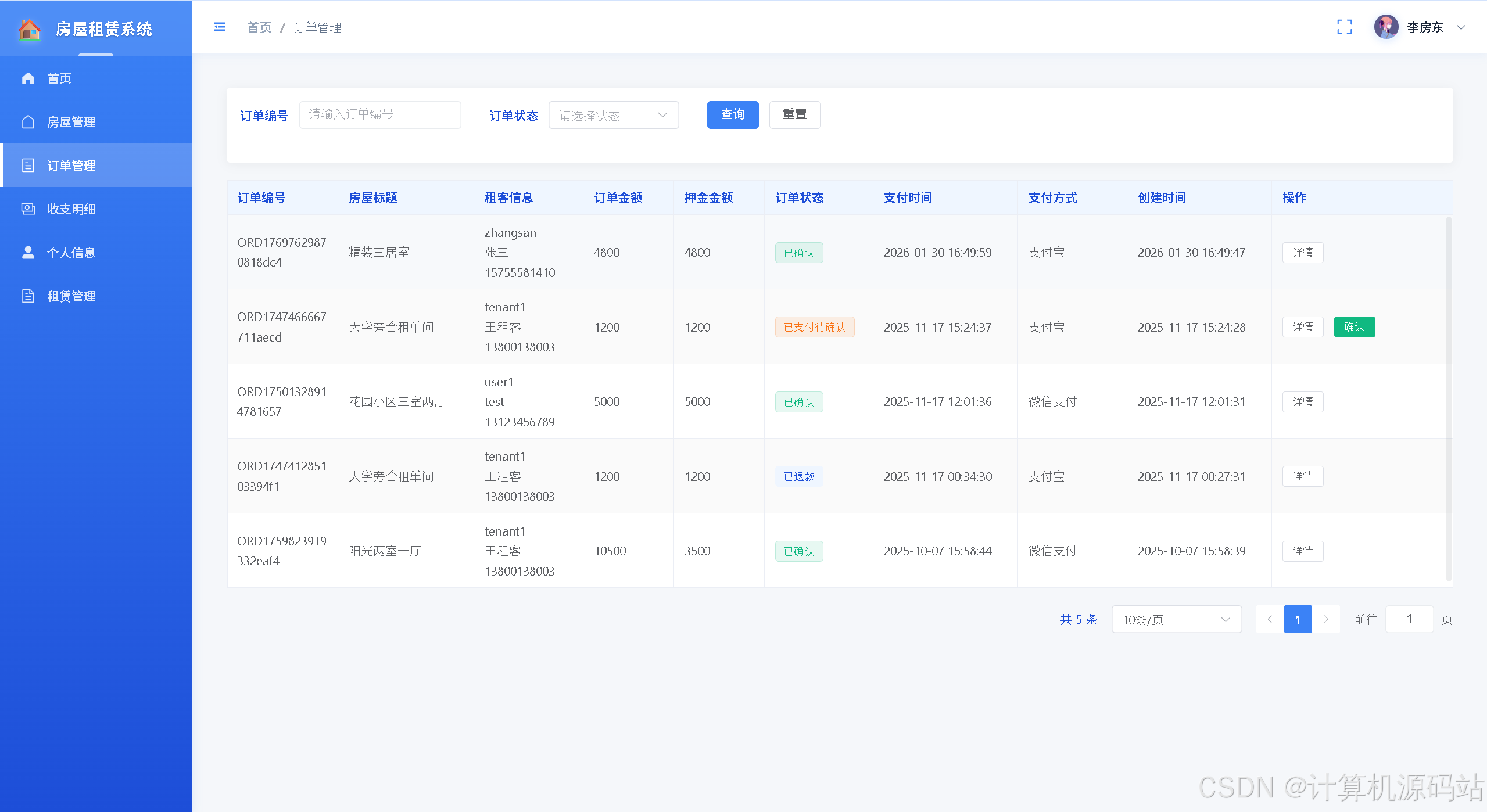Click the 房屋管理 sidebar icon
The height and width of the screenshot is (812, 1487).
[x=28, y=122]
